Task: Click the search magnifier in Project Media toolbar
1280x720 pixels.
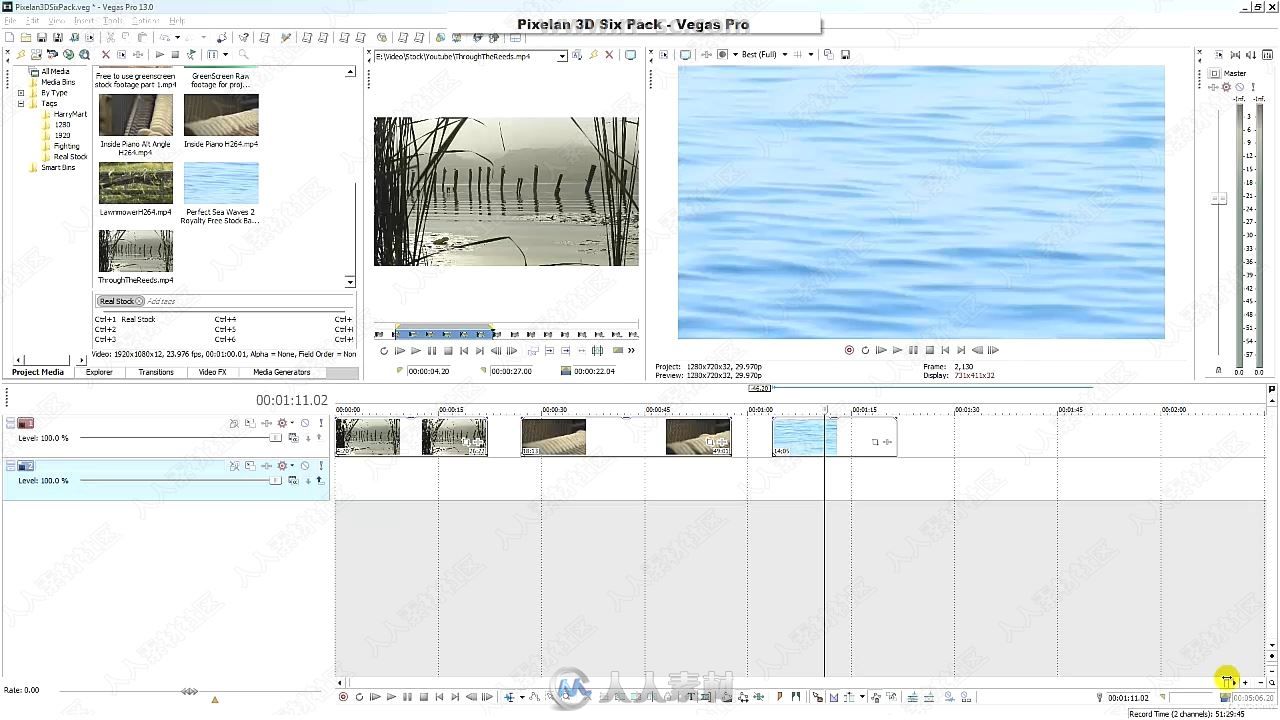Action: pos(243,54)
